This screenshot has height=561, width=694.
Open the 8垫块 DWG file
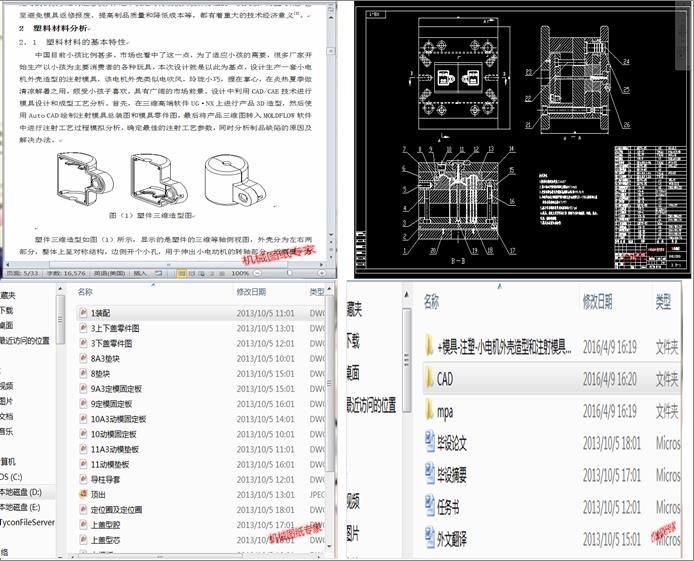pos(100,373)
